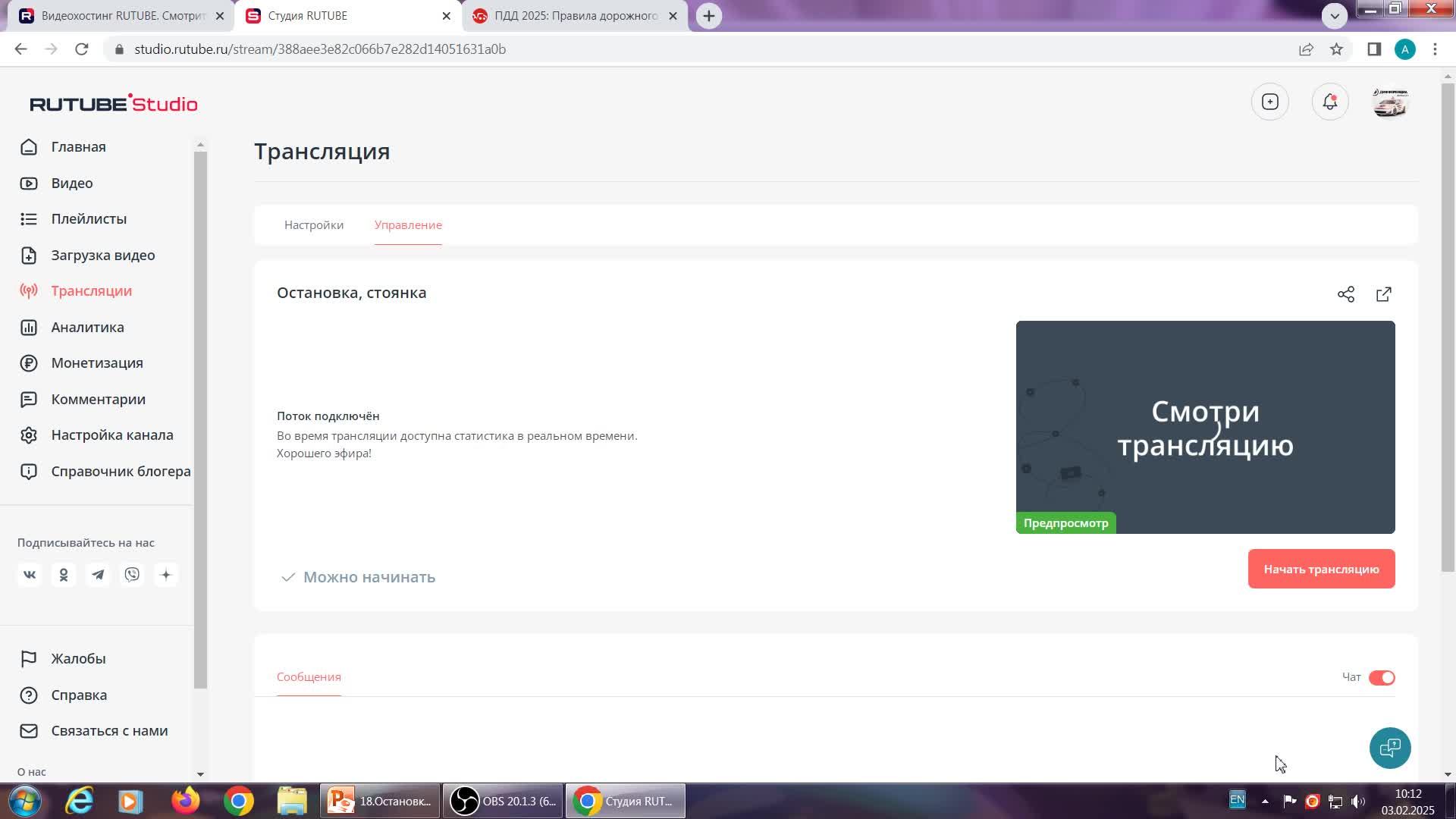Open the Viber social link icon
1456x819 pixels.
[x=132, y=575]
